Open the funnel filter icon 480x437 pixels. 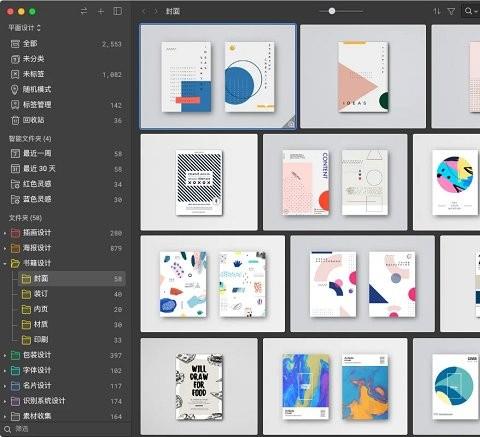point(451,12)
